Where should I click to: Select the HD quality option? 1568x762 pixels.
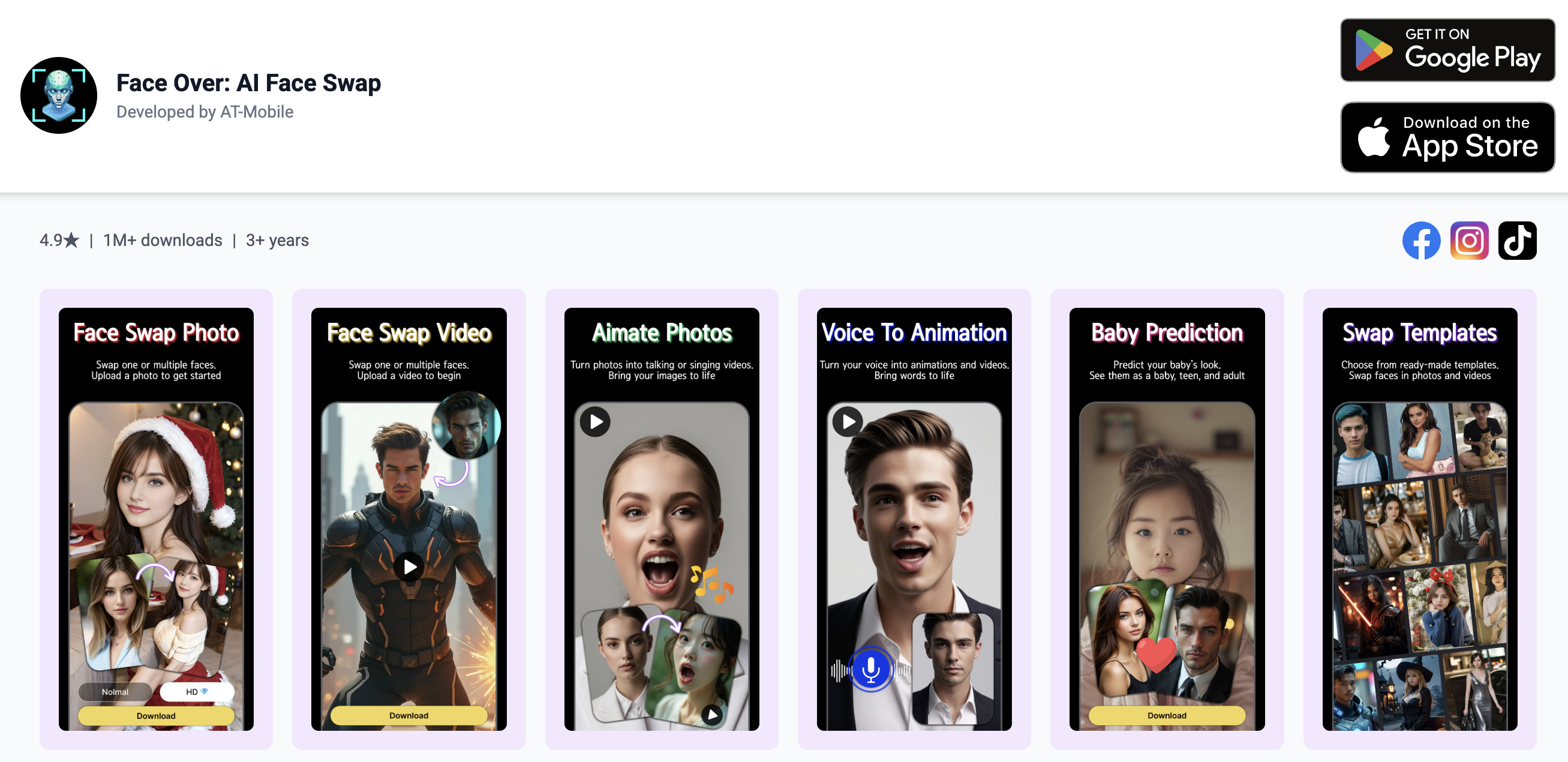[197, 692]
